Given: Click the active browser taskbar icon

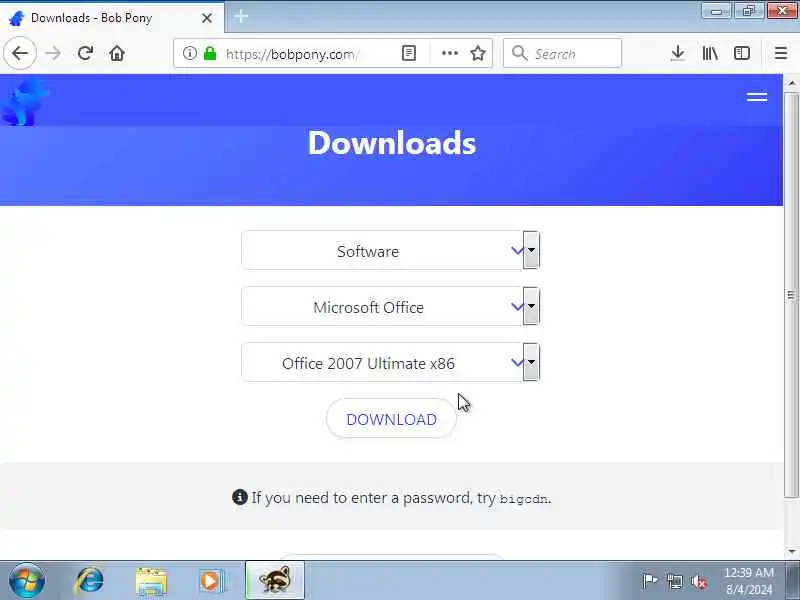Looking at the screenshot, I should (x=275, y=580).
